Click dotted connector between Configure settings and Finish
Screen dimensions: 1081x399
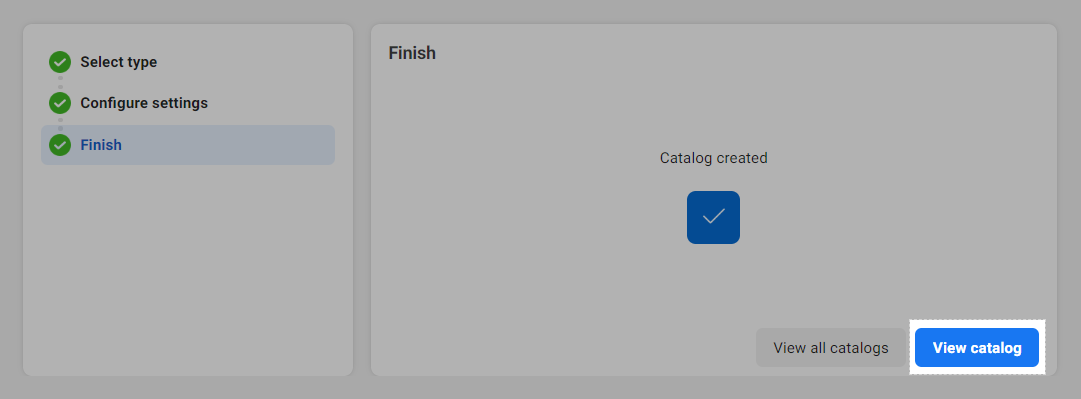(x=60, y=124)
